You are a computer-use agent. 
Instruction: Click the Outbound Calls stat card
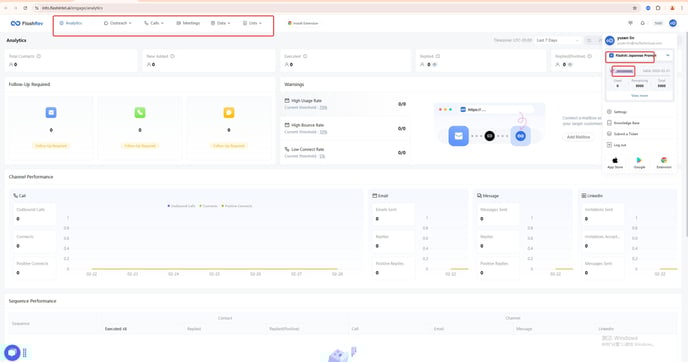click(35, 215)
